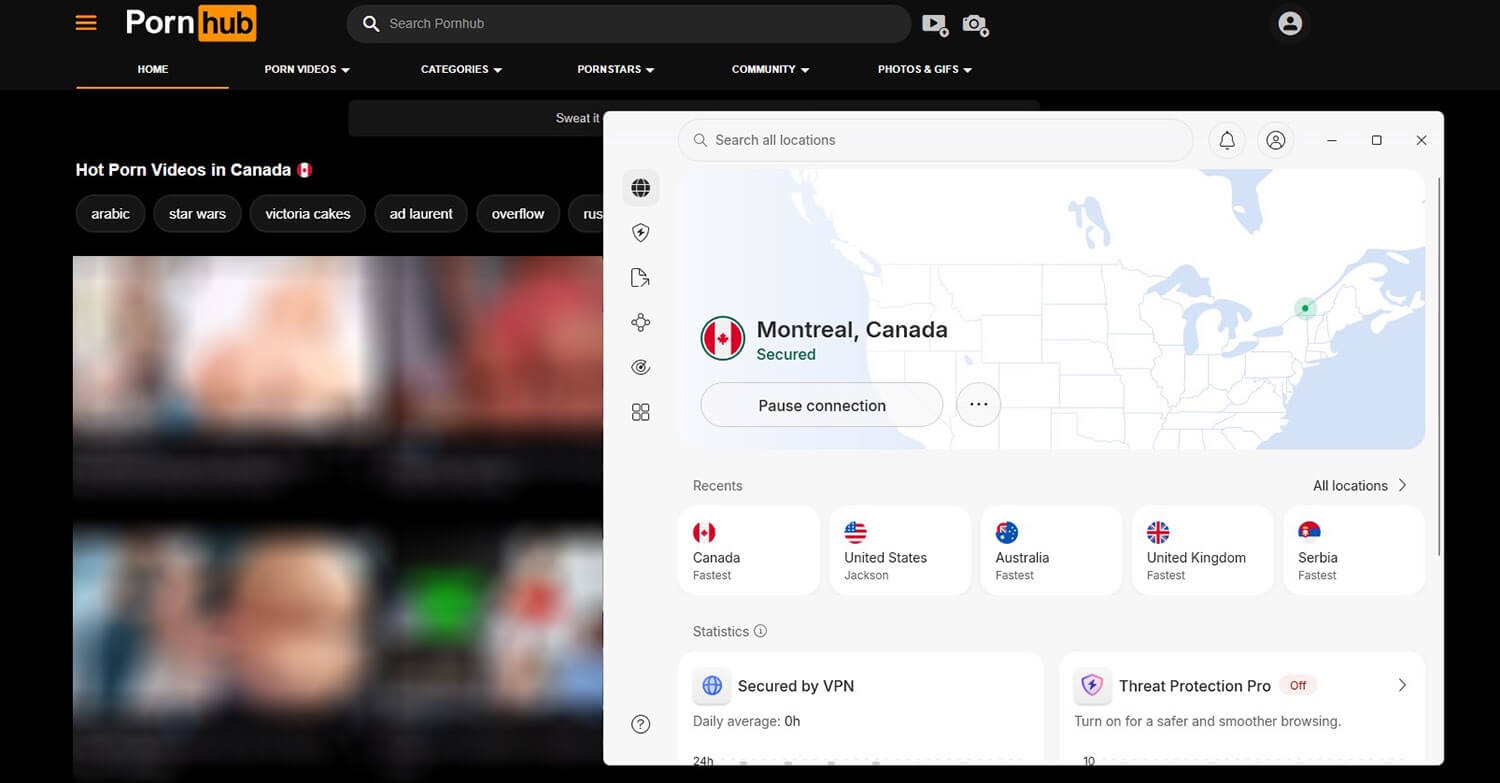1500x783 pixels.
Task: Open the apps grid icon in VPN sidebar
Action: pyautogui.click(x=641, y=412)
